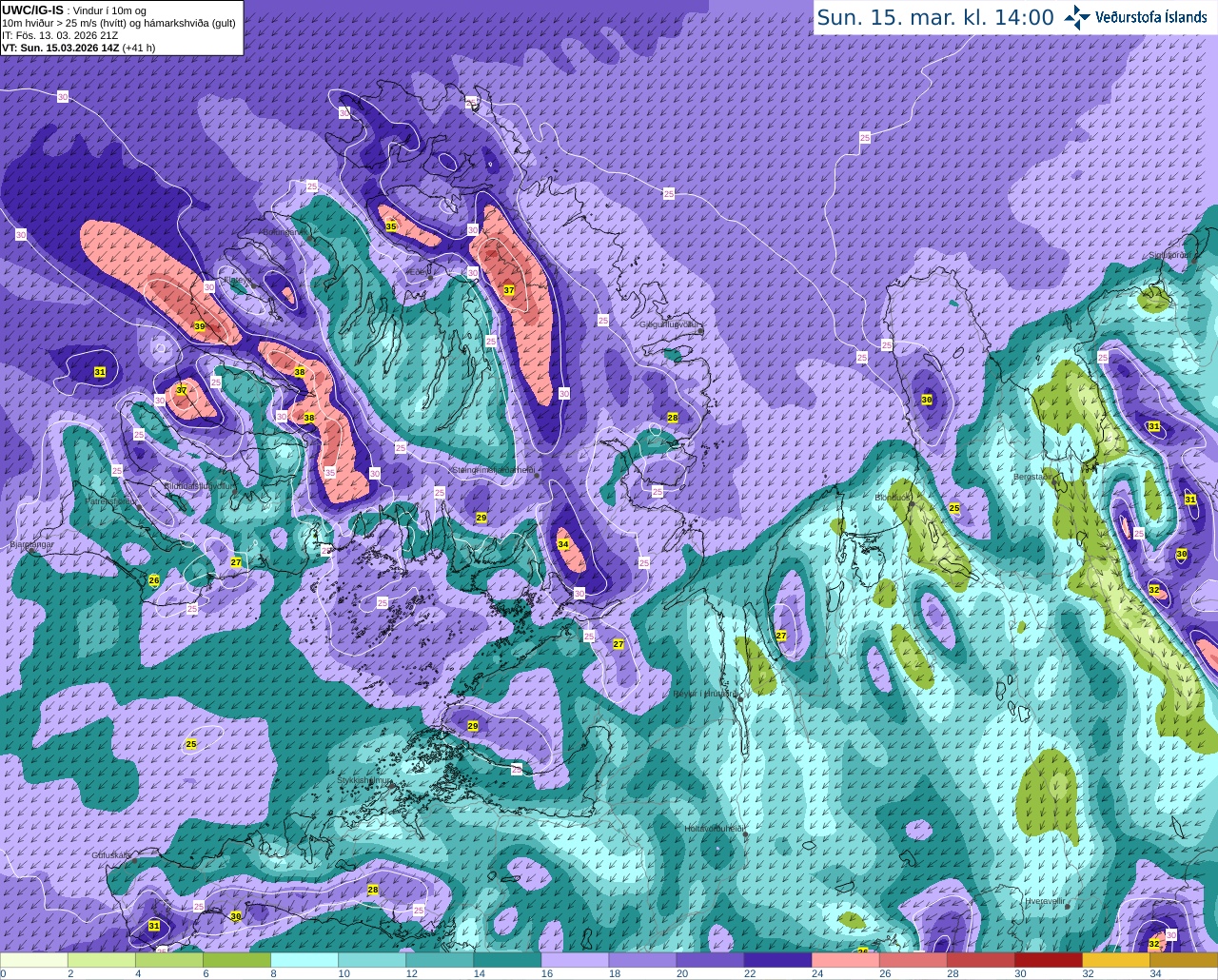The height and width of the screenshot is (980, 1218).
Task: Click the 32–34 m/s yellow-orange legend swatch
Action: [1115, 960]
